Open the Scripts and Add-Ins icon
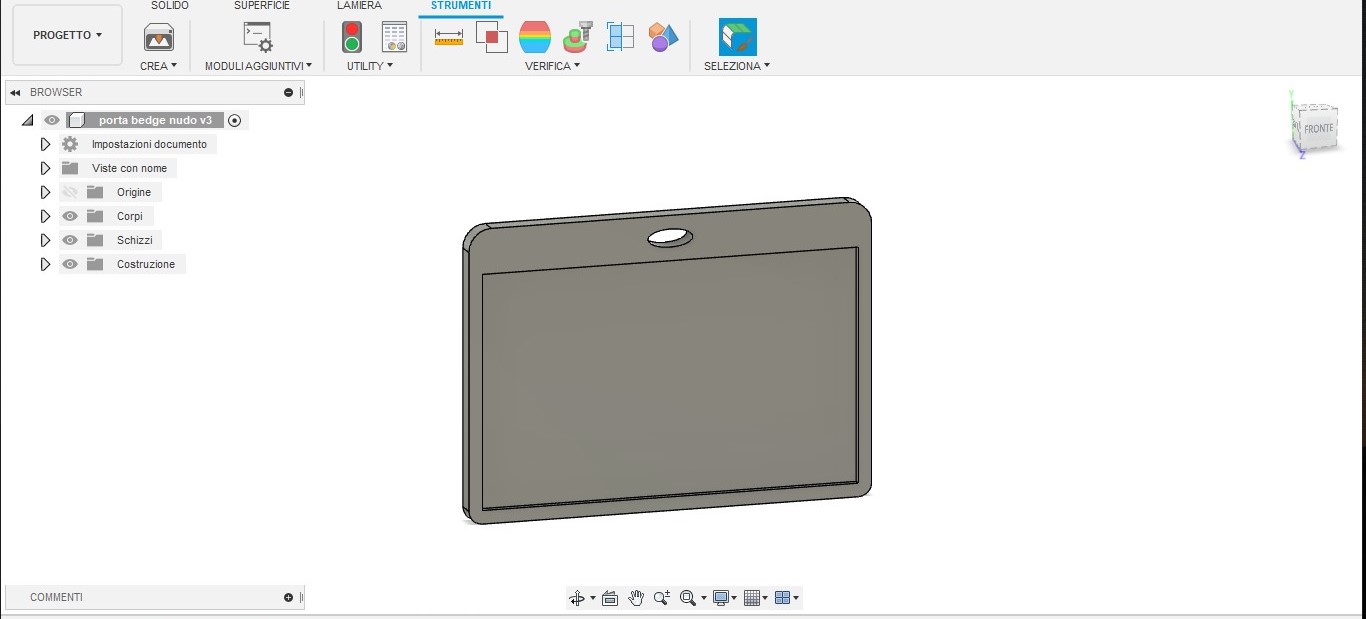This screenshot has width=1366, height=619. [x=258, y=38]
